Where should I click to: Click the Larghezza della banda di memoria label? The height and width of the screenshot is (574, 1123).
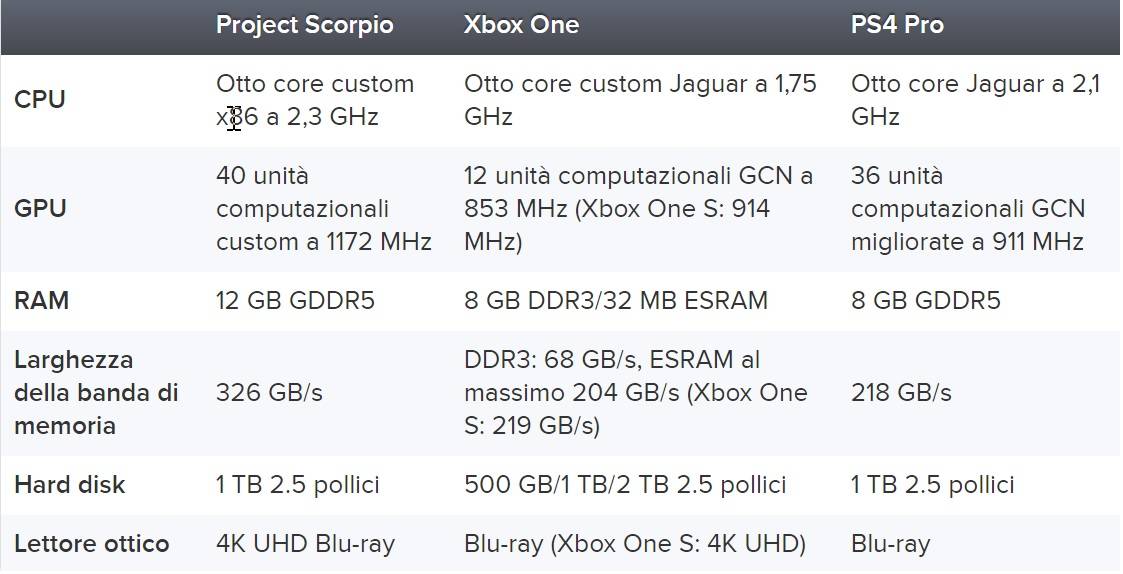(x=96, y=393)
